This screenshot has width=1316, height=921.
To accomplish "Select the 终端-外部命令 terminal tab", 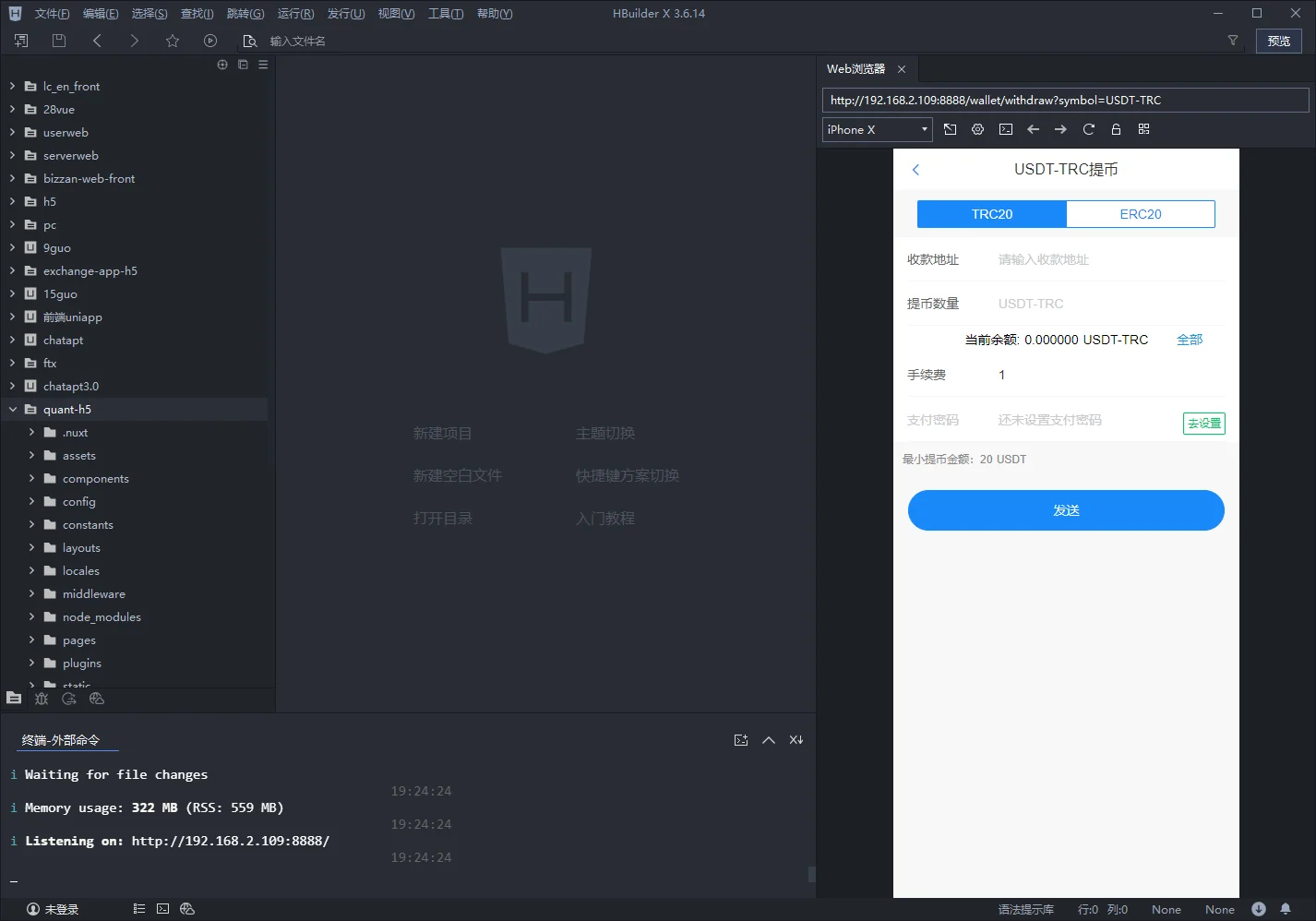I will (61, 740).
